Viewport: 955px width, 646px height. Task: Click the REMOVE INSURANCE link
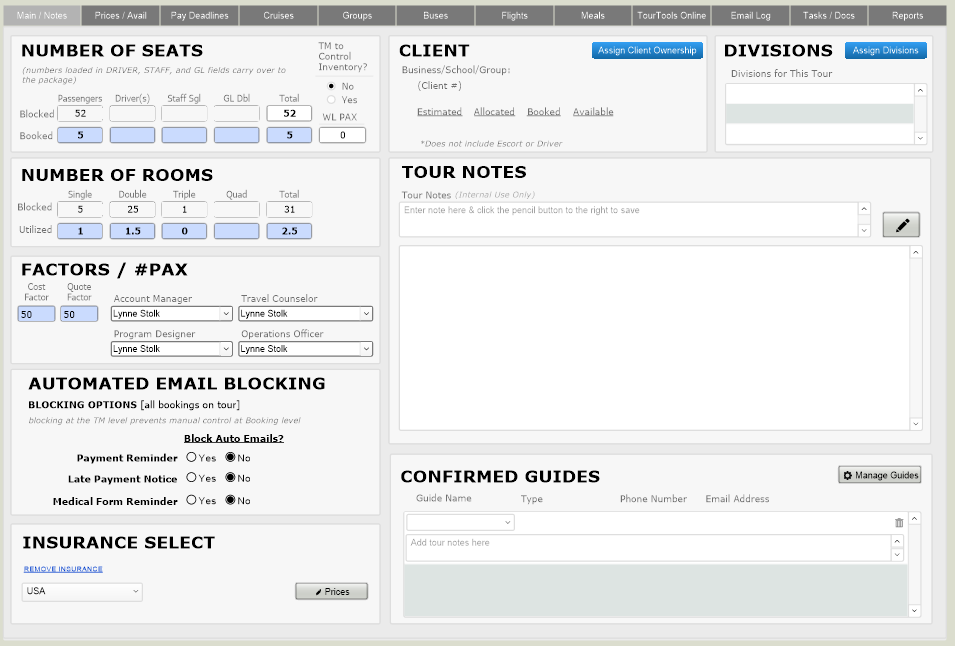63,569
